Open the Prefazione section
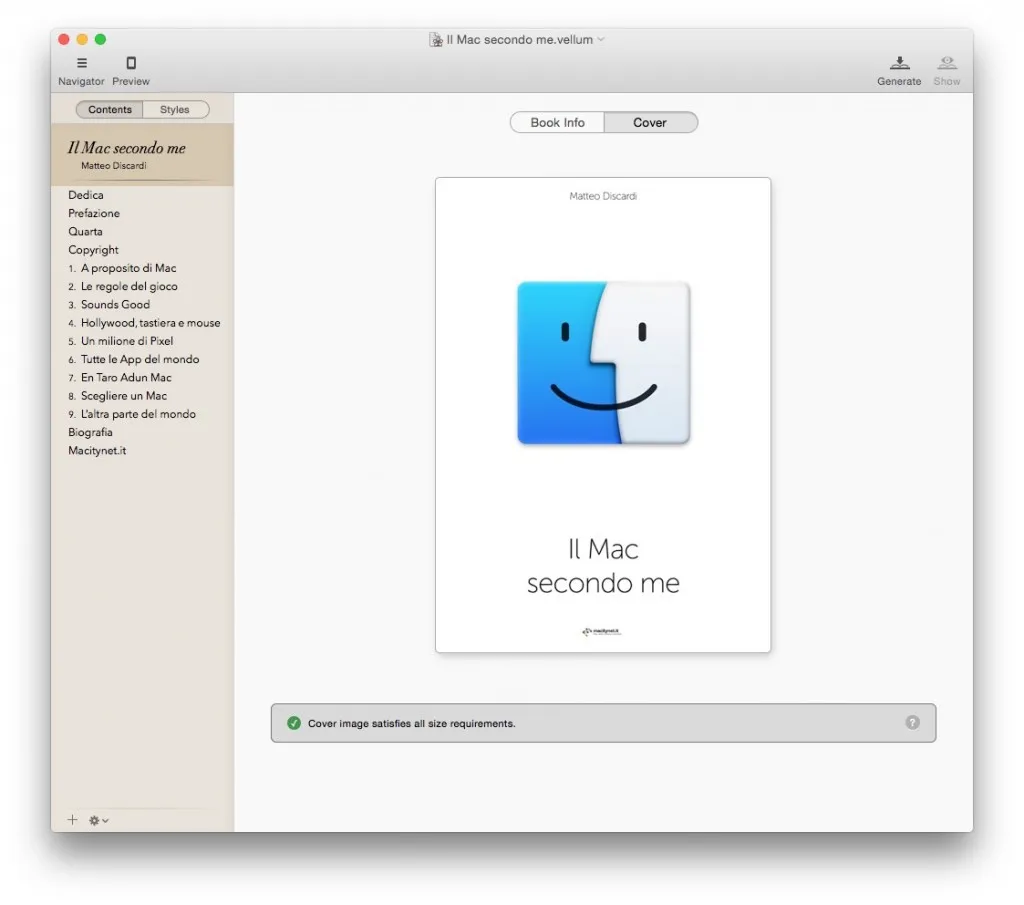 [94, 213]
